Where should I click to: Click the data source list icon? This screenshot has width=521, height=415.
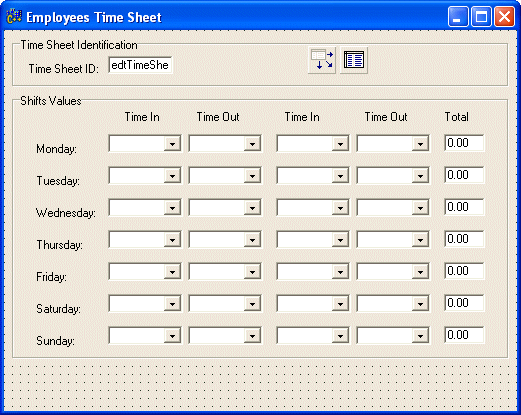click(x=354, y=60)
